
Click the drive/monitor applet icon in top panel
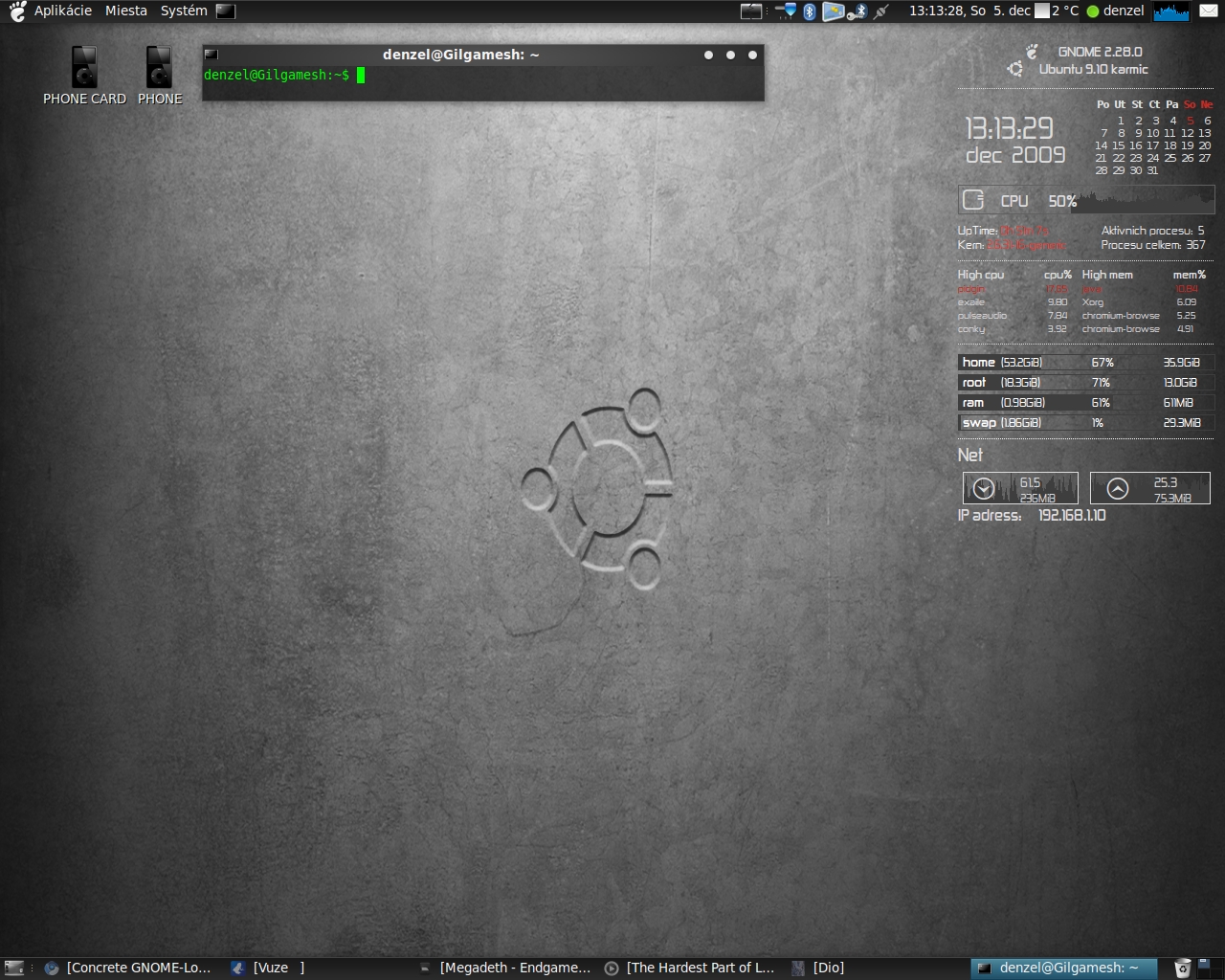[x=752, y=11]
